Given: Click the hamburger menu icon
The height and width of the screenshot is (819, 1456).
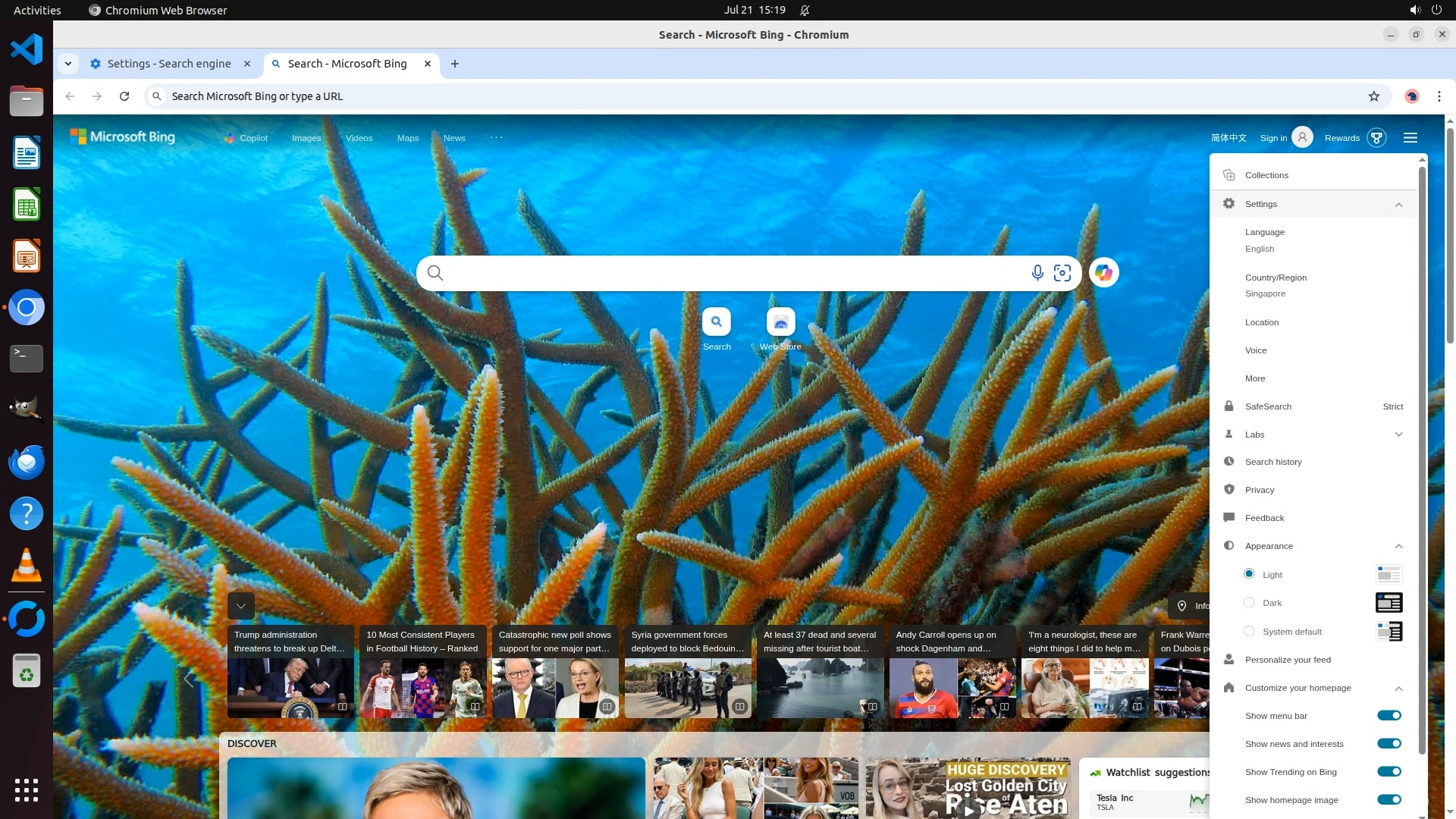Looking at the screenshot, I should click(1410, 138).
